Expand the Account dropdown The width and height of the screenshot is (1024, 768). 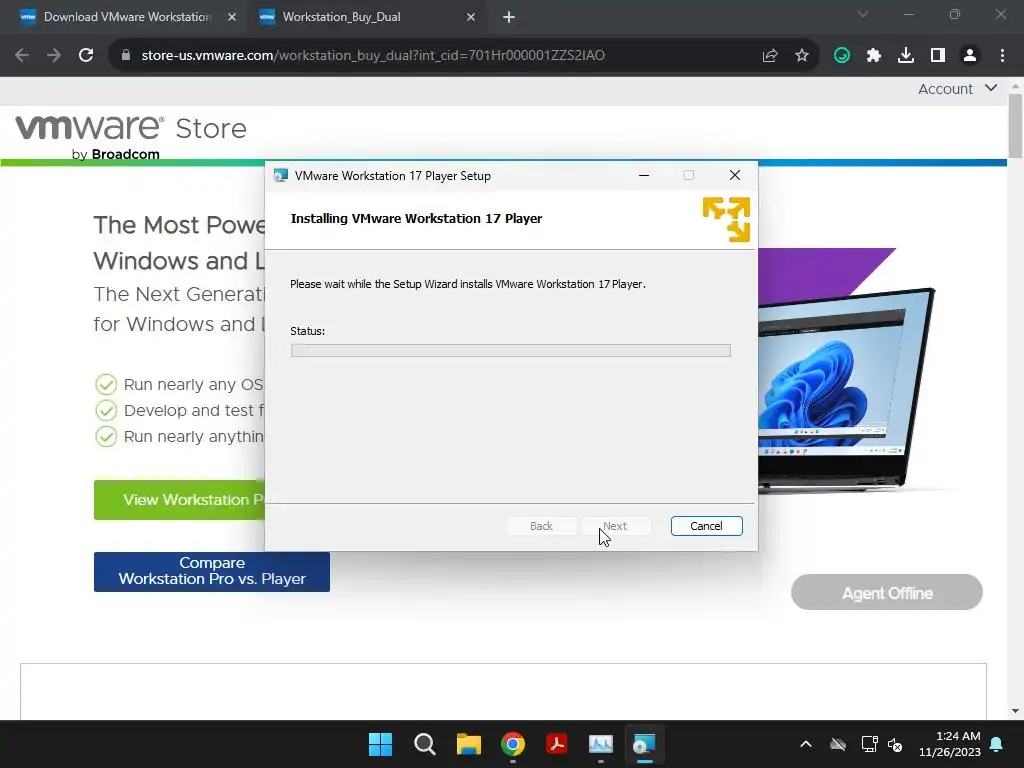(x=957, y=89)
